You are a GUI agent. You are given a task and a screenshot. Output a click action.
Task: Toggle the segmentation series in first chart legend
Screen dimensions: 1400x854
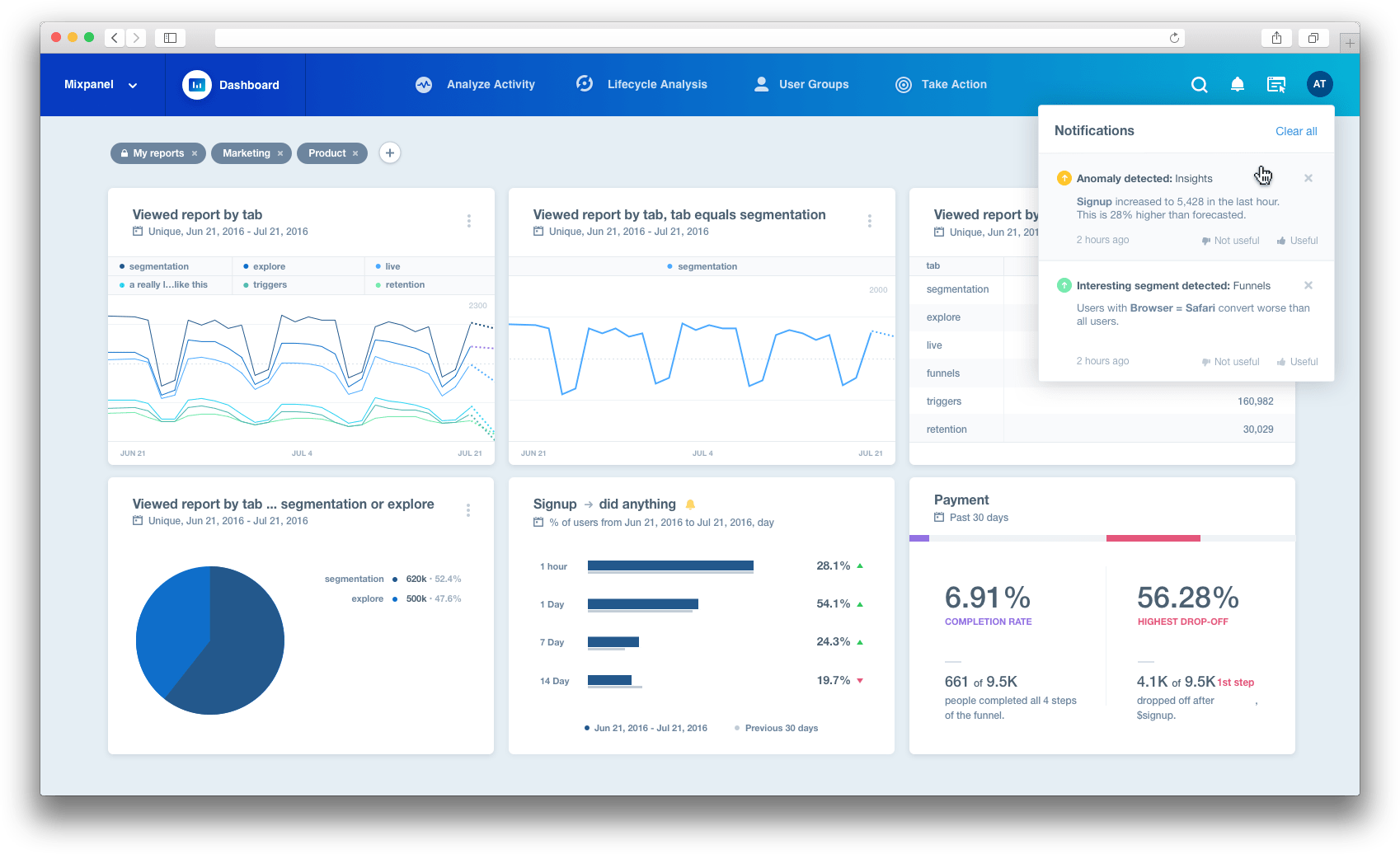pos(158,266)
